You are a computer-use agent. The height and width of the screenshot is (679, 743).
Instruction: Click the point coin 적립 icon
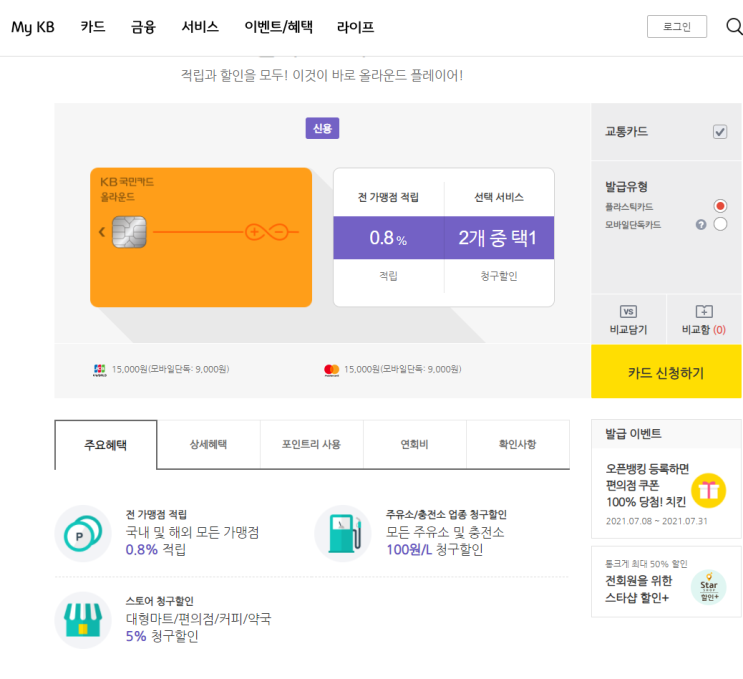pos(83,534)
